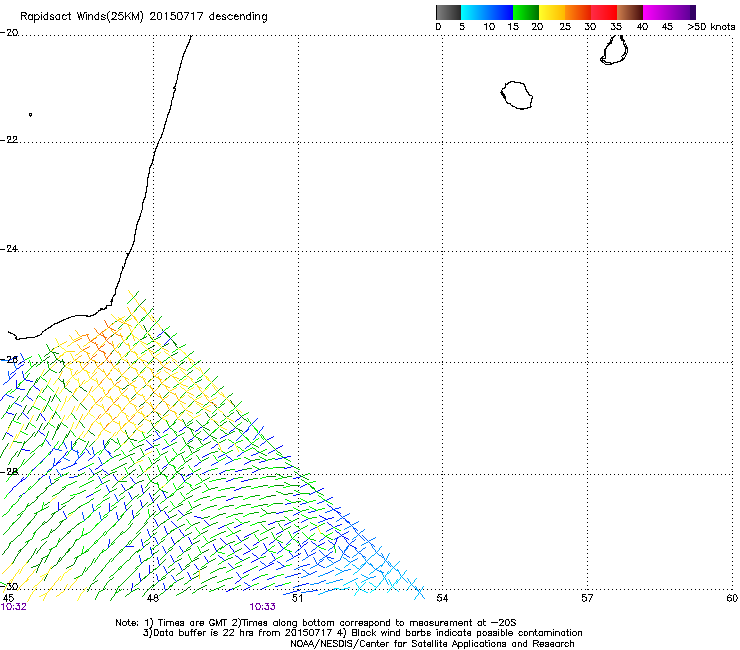Image resolution: width=740 pixels, height=650 pixels.
Task: Click the brown 35-40 knots legend segment
Action: tap(630, 12)
